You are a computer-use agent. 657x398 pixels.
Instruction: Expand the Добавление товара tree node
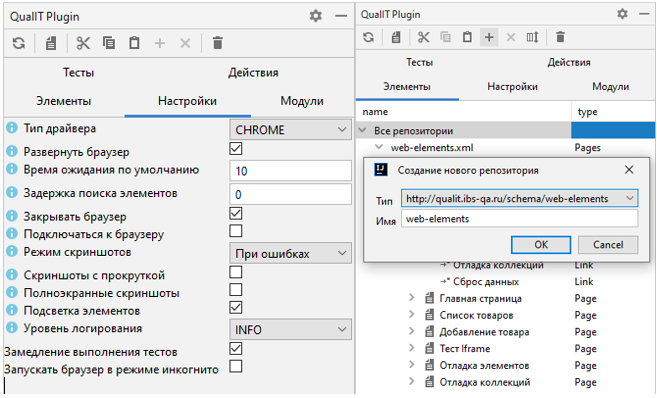pos(411,331)
